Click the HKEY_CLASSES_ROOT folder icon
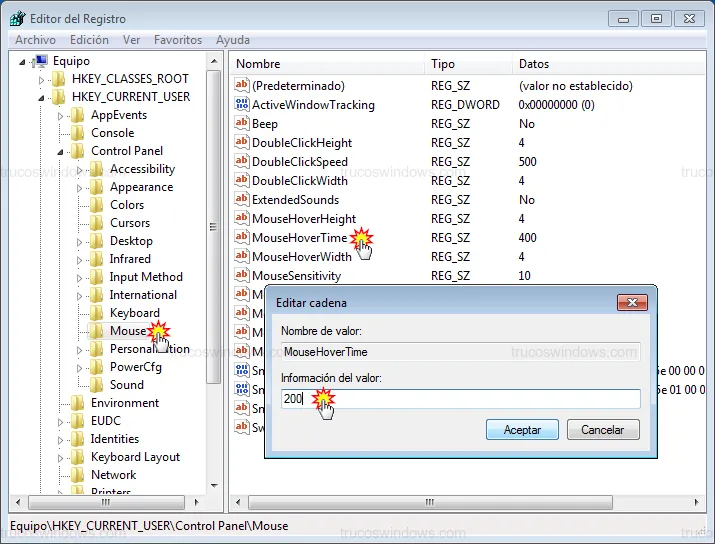715x544 pixels. (59, 79)
